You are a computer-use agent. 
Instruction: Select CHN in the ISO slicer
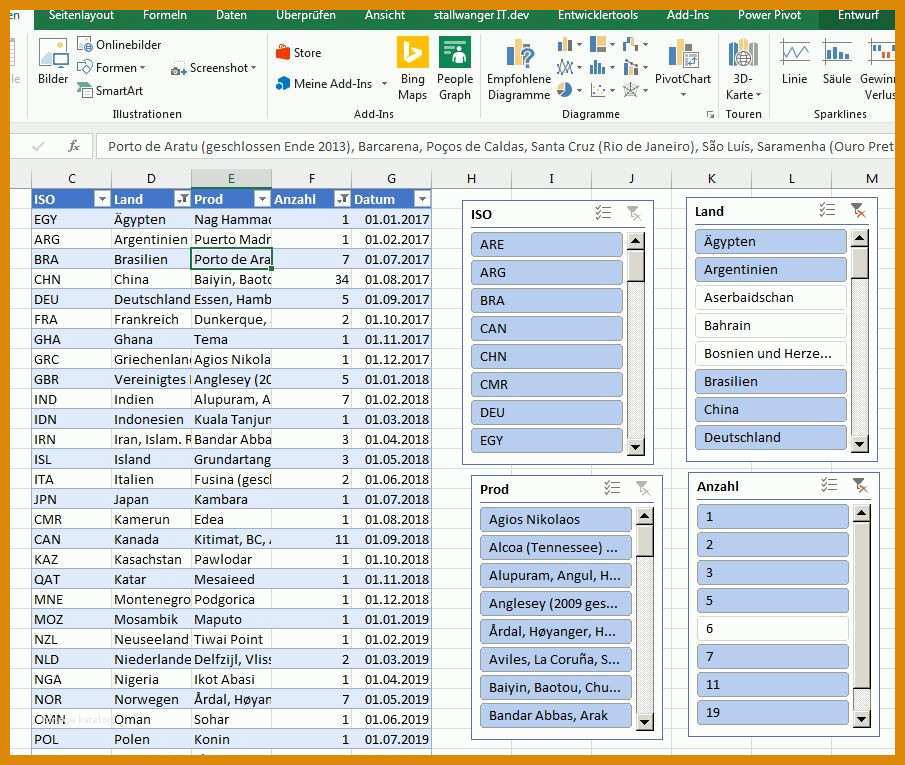point(547,357)
